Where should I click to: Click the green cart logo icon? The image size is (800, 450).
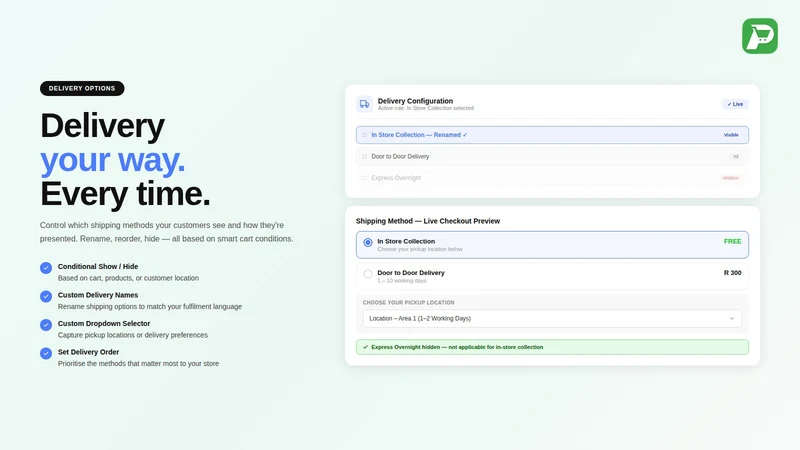[760, 36]
